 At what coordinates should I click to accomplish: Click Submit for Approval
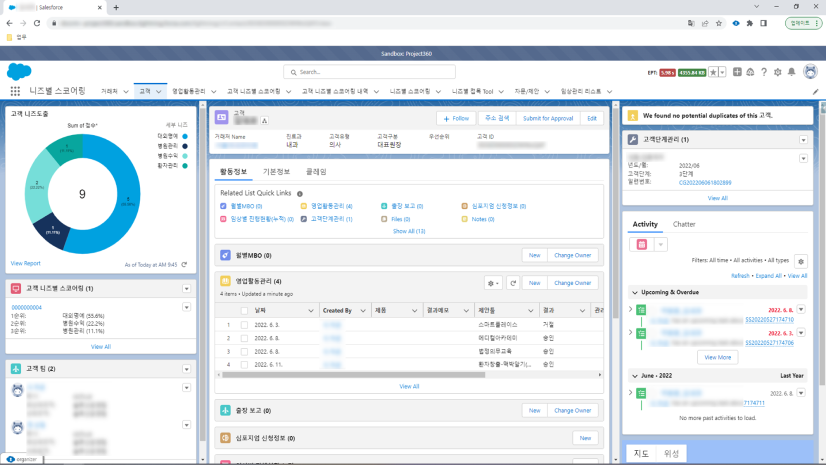(548, 118)
